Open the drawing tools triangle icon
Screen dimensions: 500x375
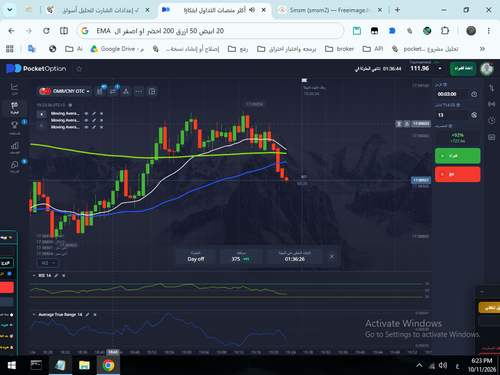tap(126, 91)
